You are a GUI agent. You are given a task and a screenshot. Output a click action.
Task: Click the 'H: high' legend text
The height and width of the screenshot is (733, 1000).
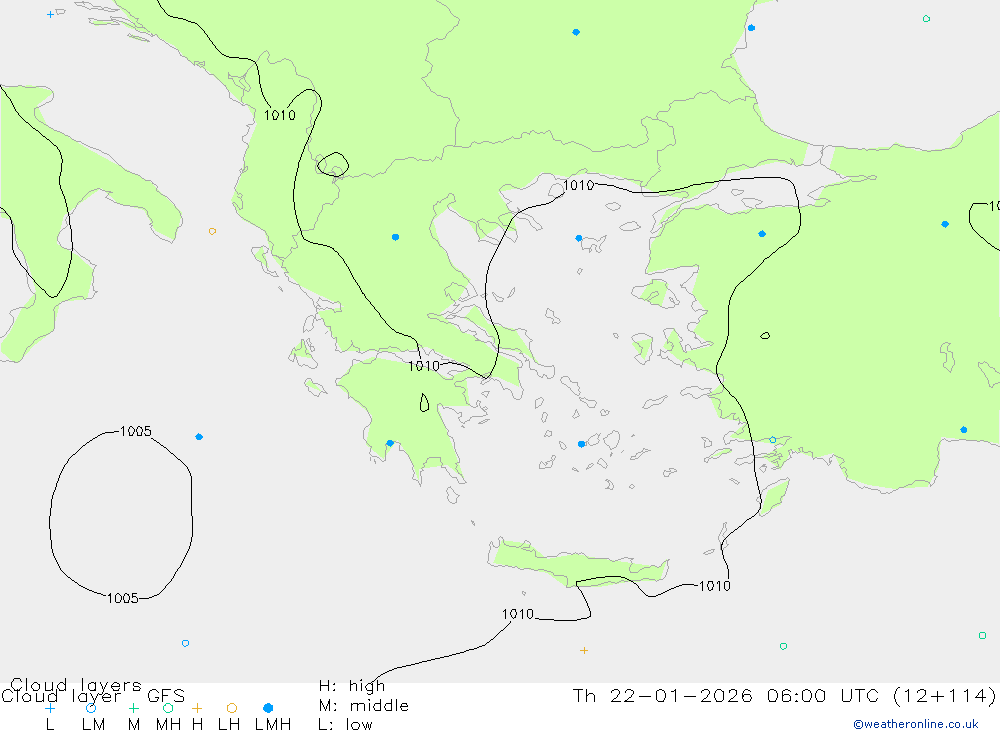pos(352,686)
